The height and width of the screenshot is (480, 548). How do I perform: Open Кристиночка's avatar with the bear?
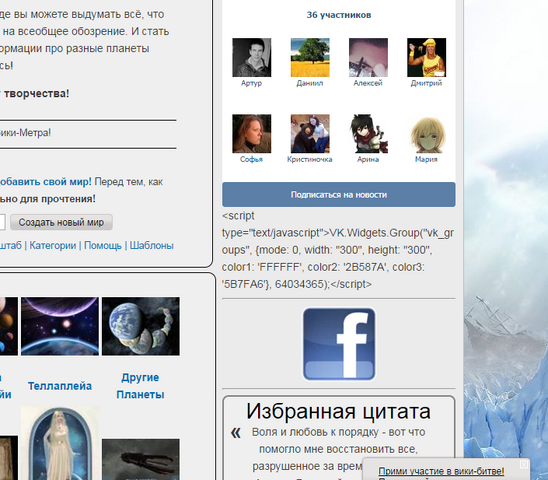(310, 134)
